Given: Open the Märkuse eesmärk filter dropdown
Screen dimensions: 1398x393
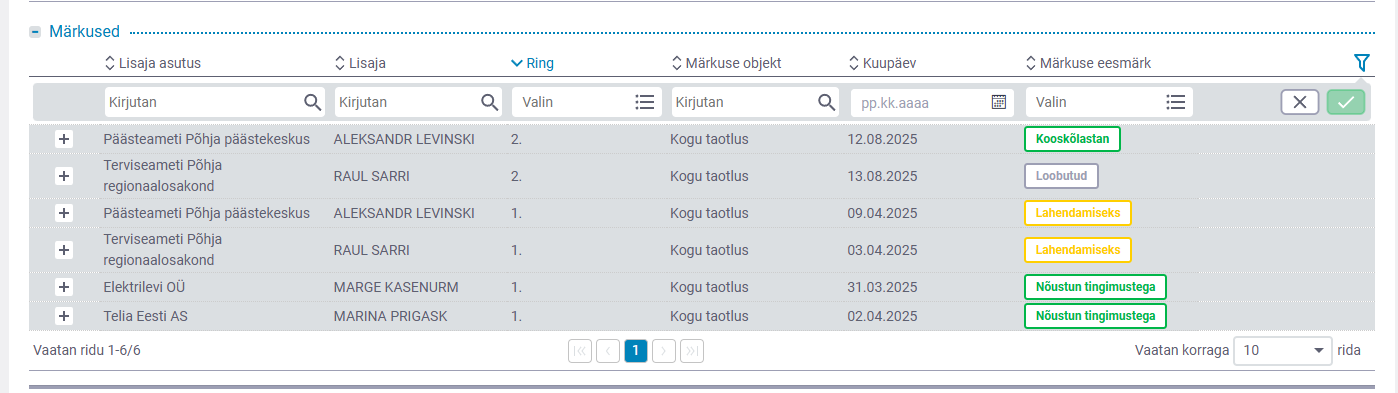Looking at the screenshot, I should click(x=1109, y=102).
